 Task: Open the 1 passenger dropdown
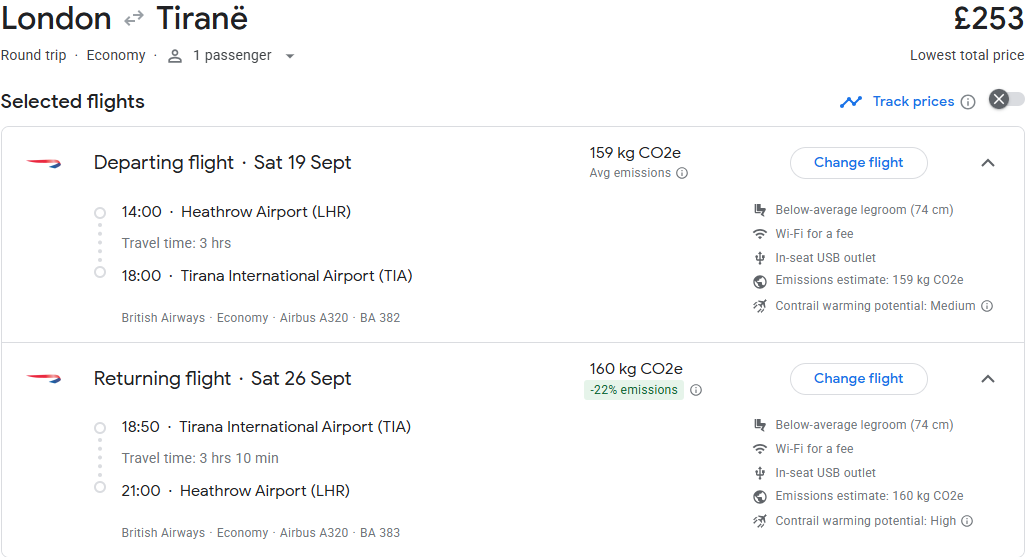click(x=232, y=56)
